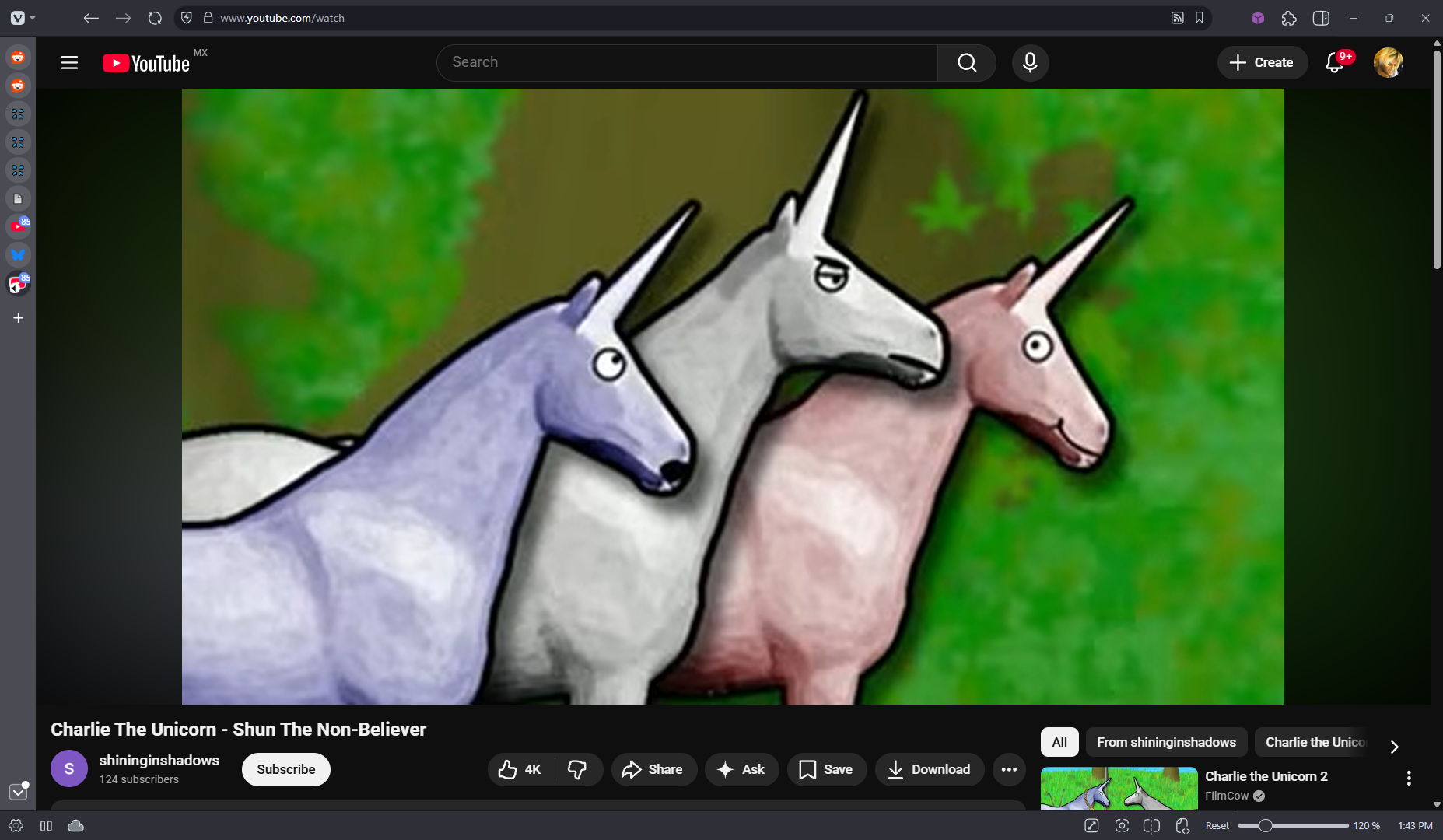
Task: Capture the page with the camera icon
Action: (1122, 826)
